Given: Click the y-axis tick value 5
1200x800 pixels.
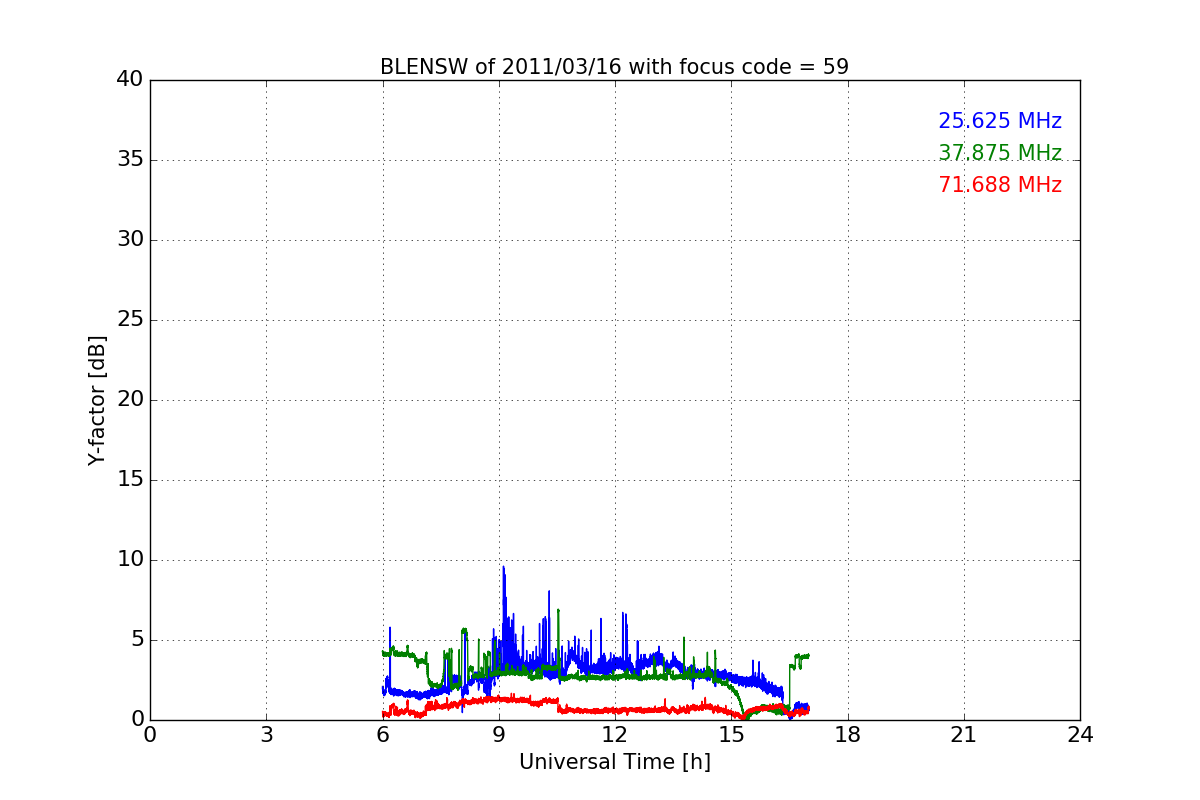Looking at the screenshot, I should point(136,640).
